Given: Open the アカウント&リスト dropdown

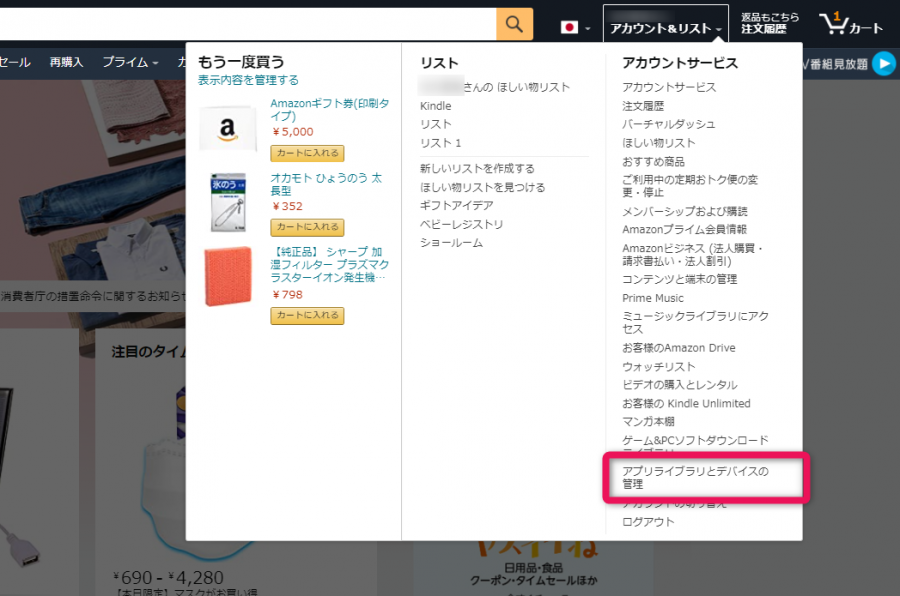Looking at the screenshot, I should click(x=665, y=24).
